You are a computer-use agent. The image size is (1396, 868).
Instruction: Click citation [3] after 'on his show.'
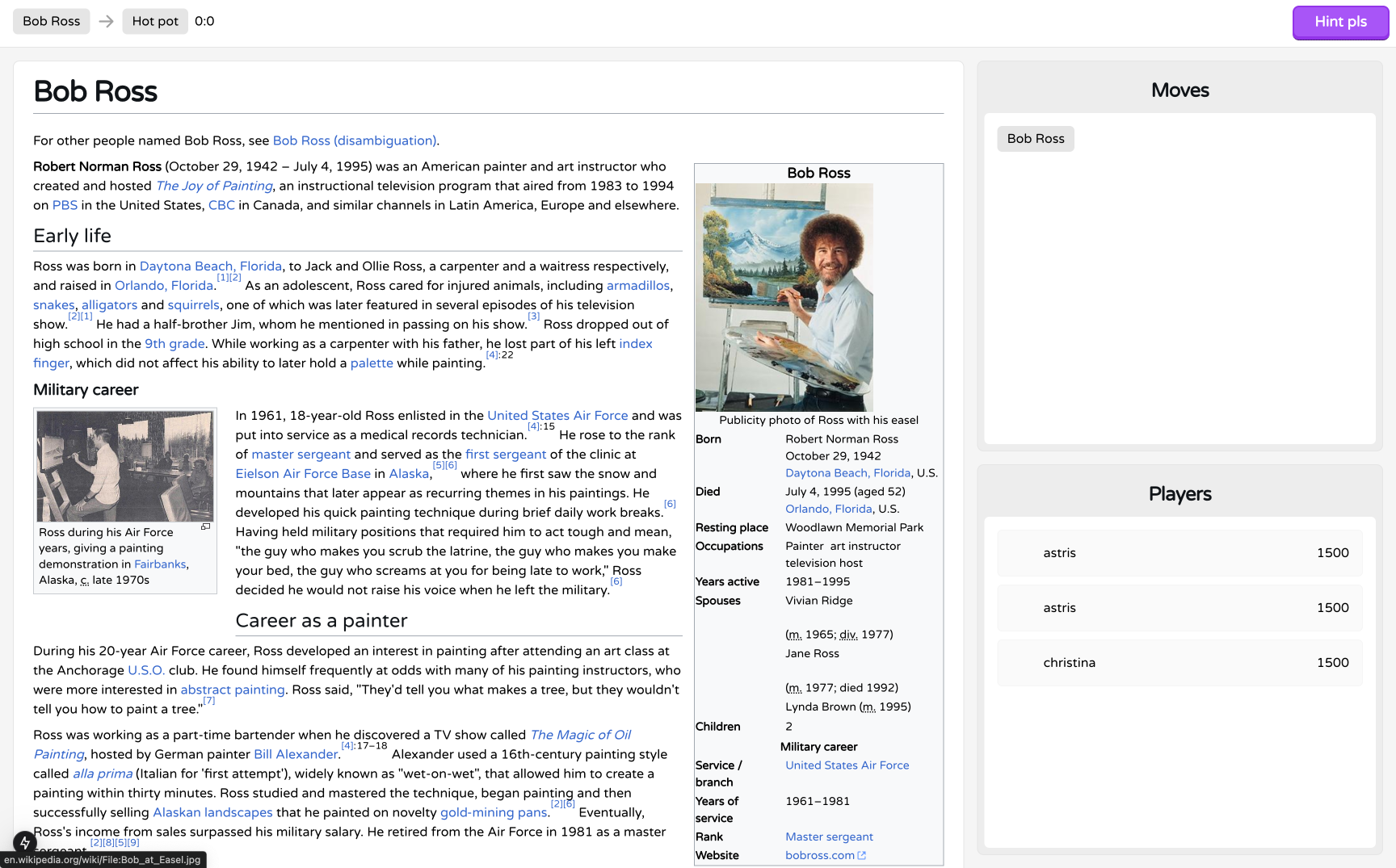pyautogui.click(x=534, y=317)
